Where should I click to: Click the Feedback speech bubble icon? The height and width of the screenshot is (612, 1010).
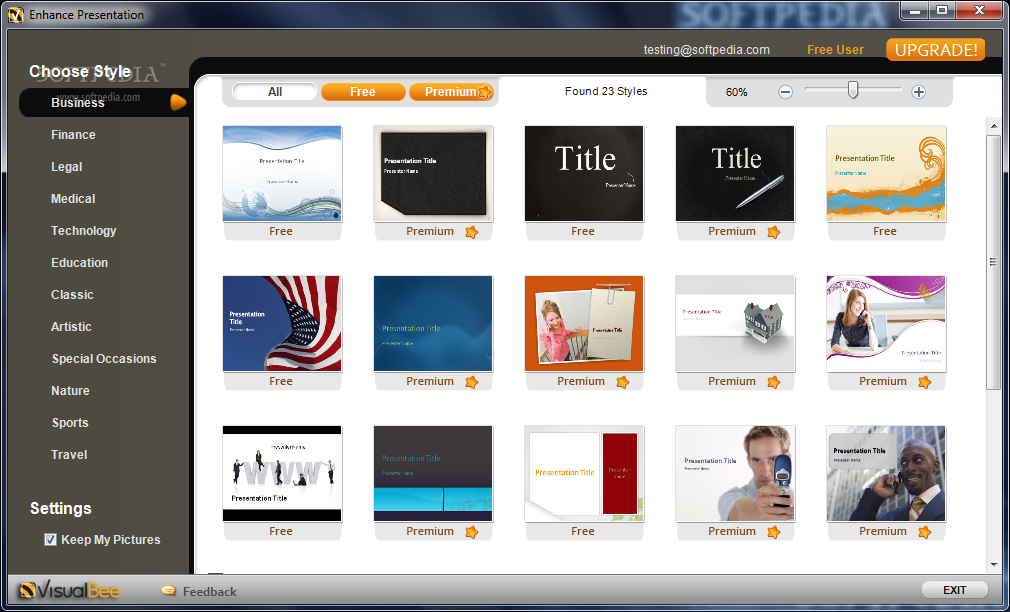[x=169, y=590]
